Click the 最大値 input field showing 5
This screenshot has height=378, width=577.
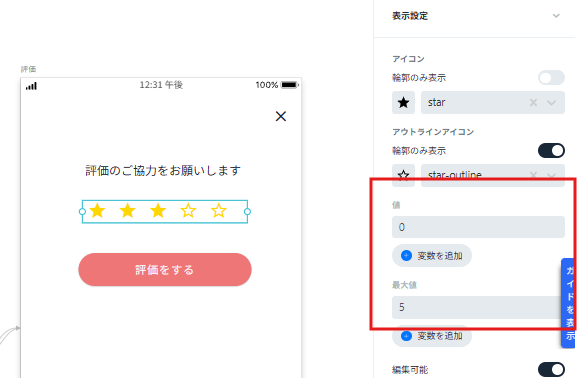pyautogui.click(x=476, y=307)
